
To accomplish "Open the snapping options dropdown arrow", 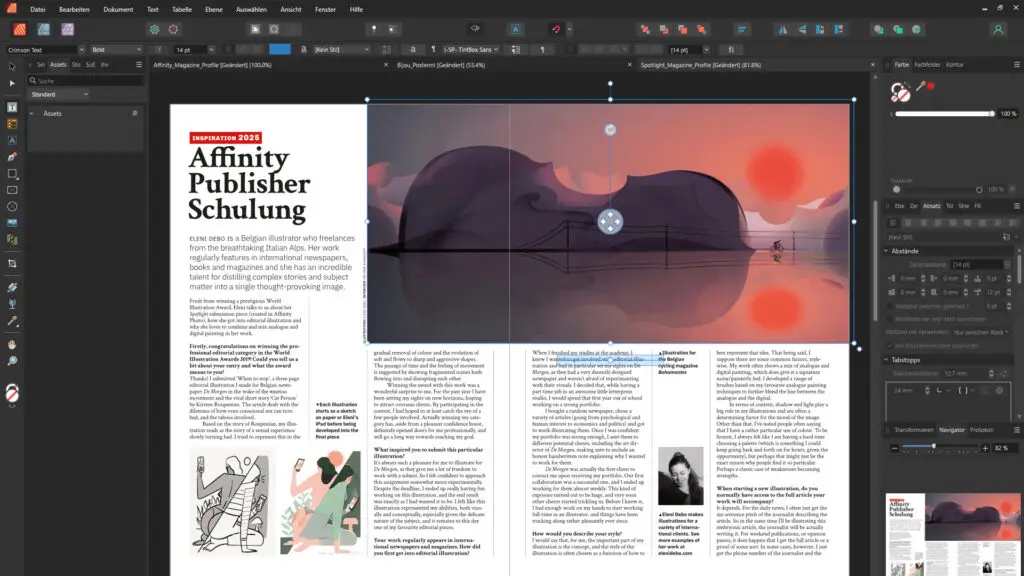I will [569, 29].
